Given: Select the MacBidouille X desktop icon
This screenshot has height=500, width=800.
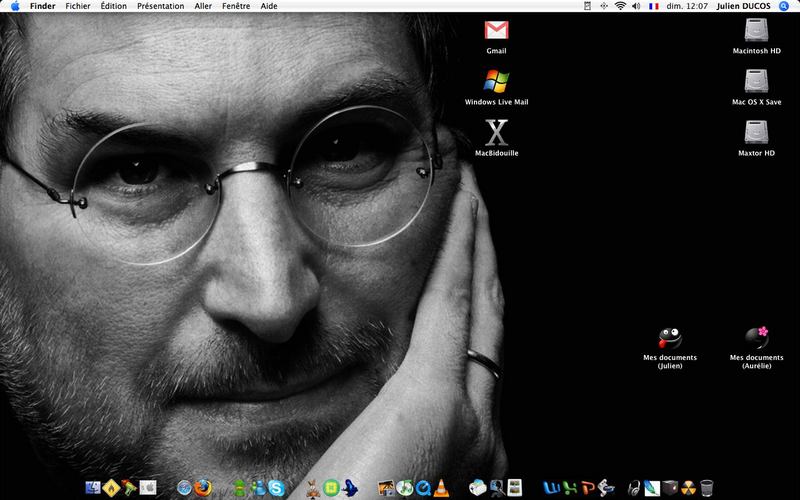Looking at the screenshot, I should pyautogui.click(x=496, y=133).
